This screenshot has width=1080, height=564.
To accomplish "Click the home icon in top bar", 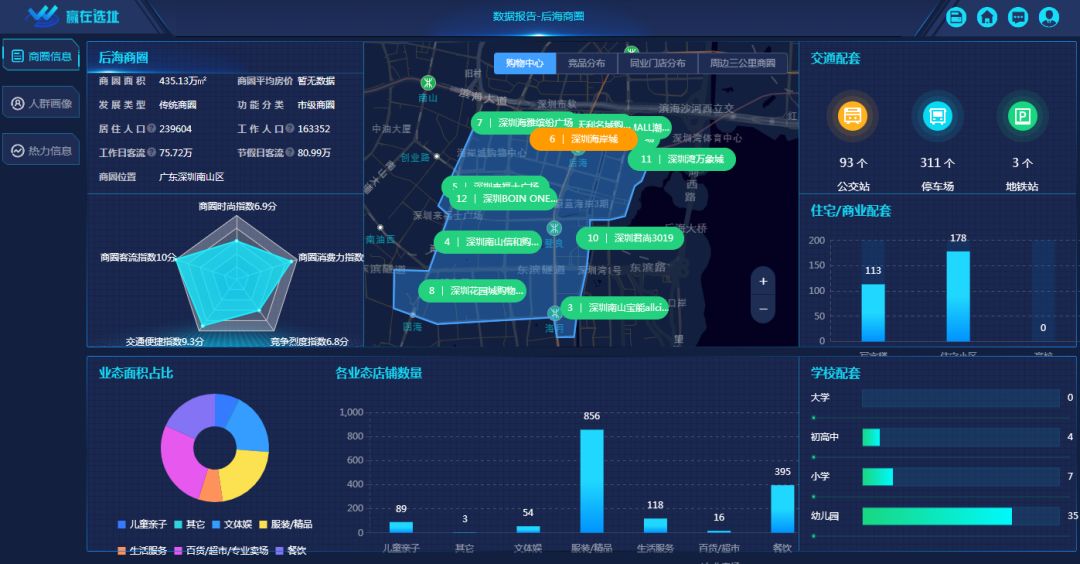I will [987, 17].
